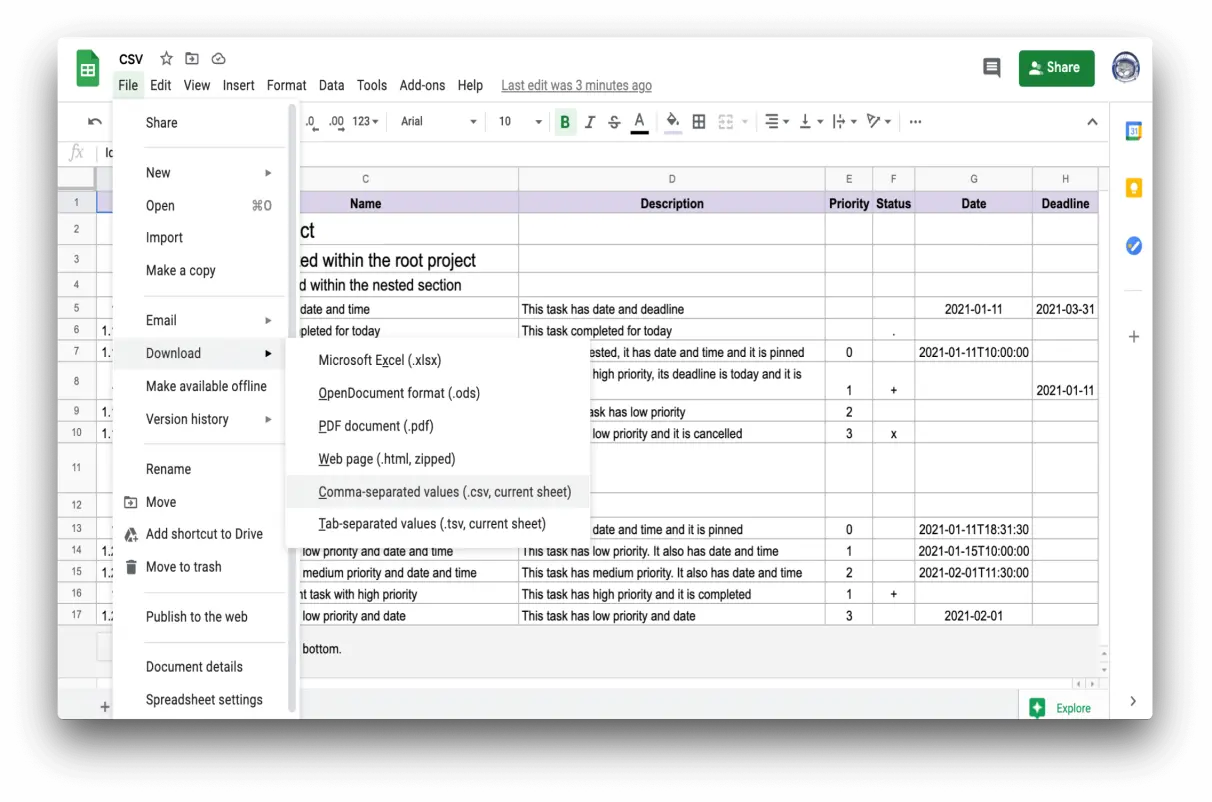Expand the horizontal align dropdown

[776, 122]
